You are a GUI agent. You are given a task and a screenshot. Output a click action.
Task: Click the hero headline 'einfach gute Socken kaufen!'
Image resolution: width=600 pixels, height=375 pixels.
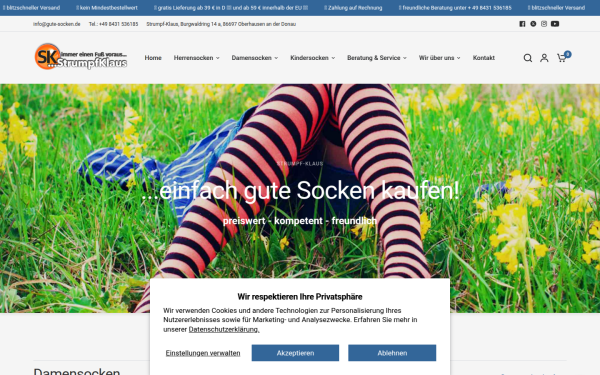(300, 190)
